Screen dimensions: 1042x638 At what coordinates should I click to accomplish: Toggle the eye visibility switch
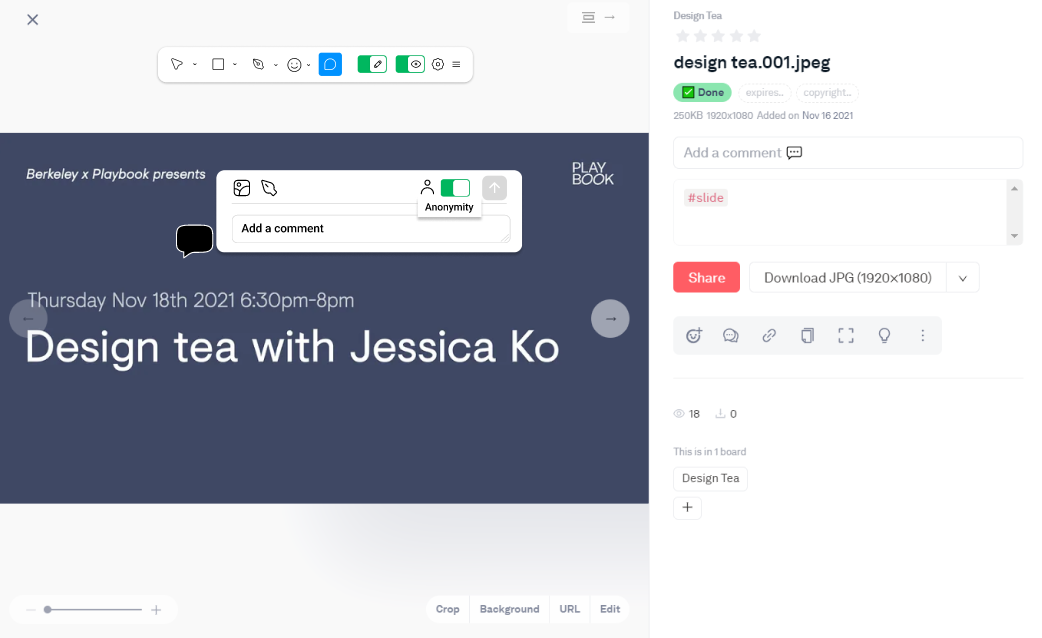point(410,64)
